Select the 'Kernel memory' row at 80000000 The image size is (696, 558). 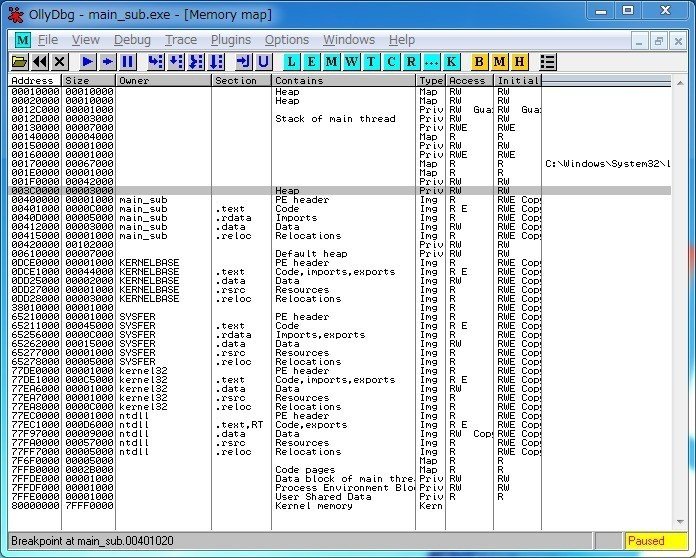pyautogui.click(x=340, y=506)
